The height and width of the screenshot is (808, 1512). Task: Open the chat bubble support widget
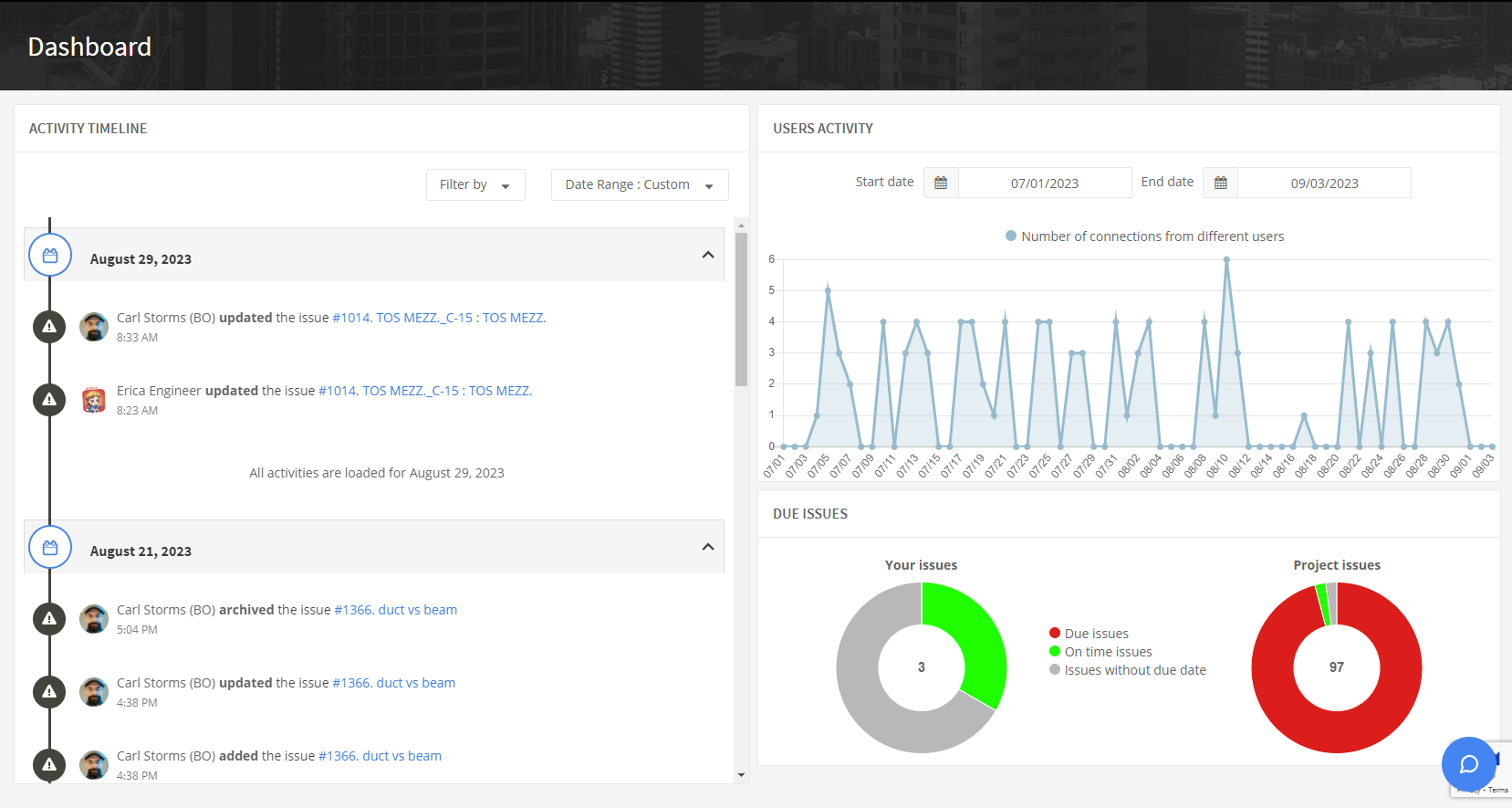(x=1468, y=763)
